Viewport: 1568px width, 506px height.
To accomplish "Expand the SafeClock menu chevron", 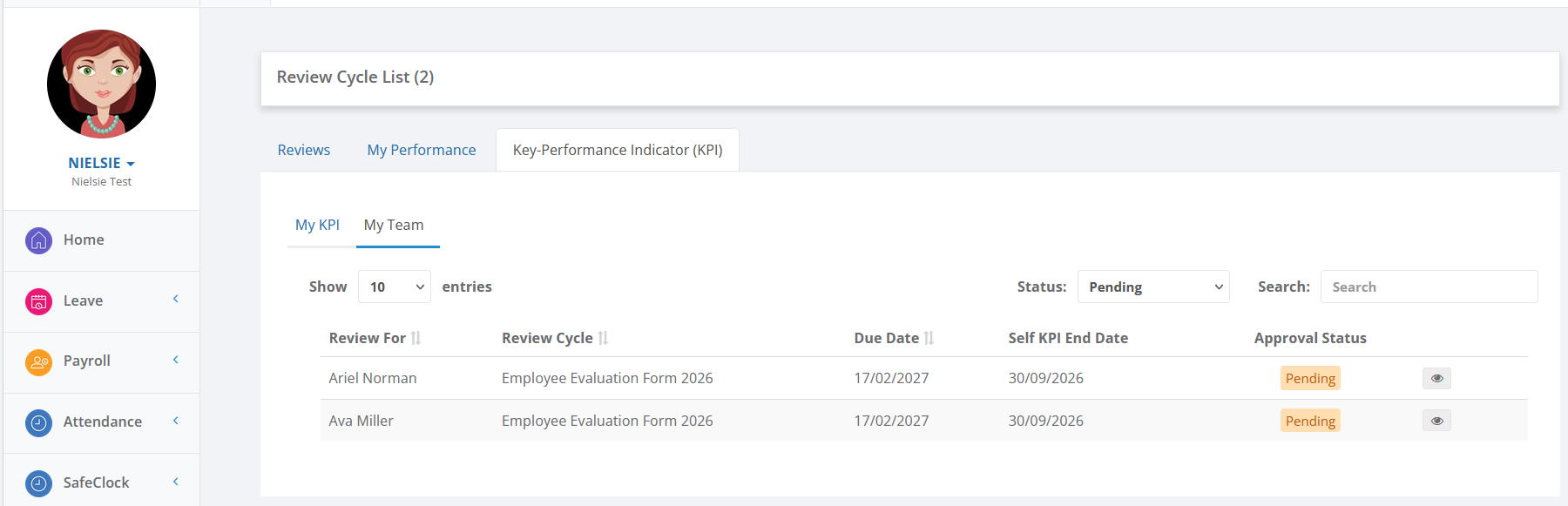I will pyautogui.click(x=176, y=482).
